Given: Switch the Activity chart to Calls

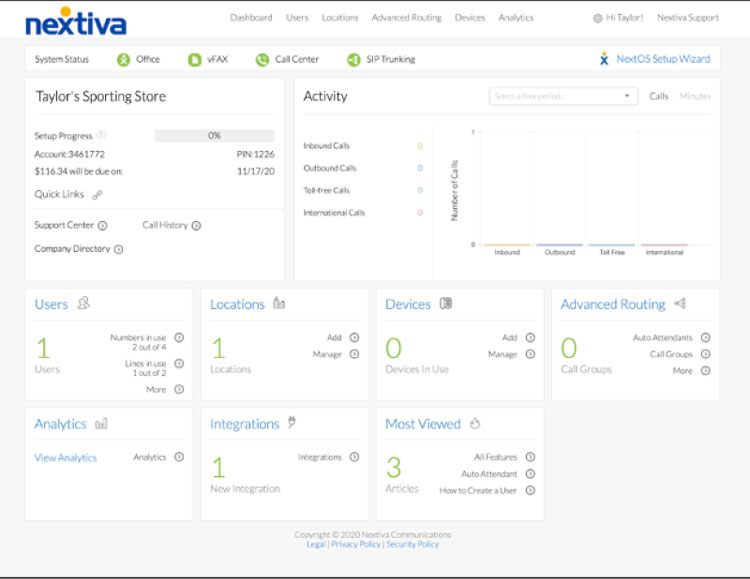Looking at the screenshot, I should [x=659, y=96].
